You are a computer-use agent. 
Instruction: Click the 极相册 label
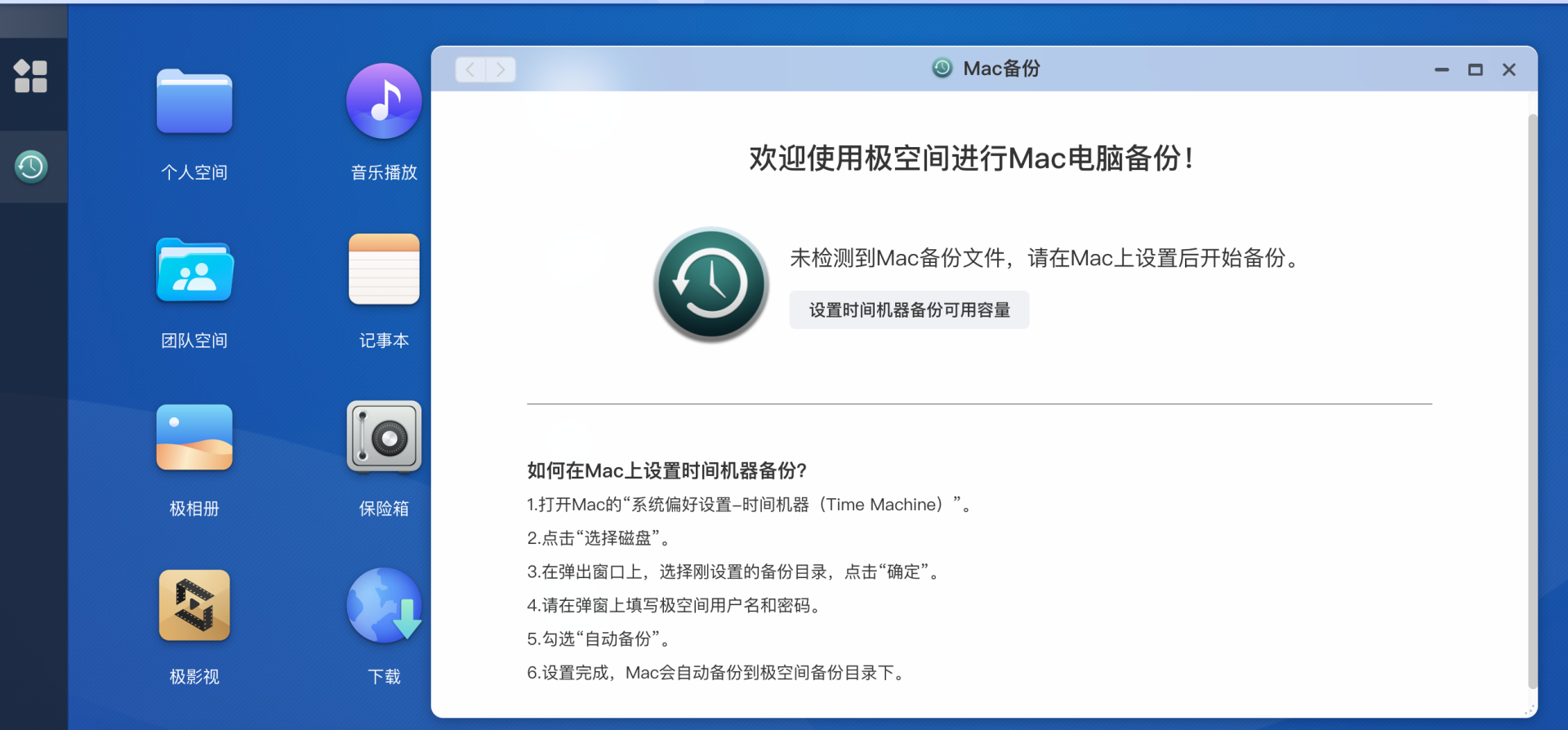(x=194, y=509)
